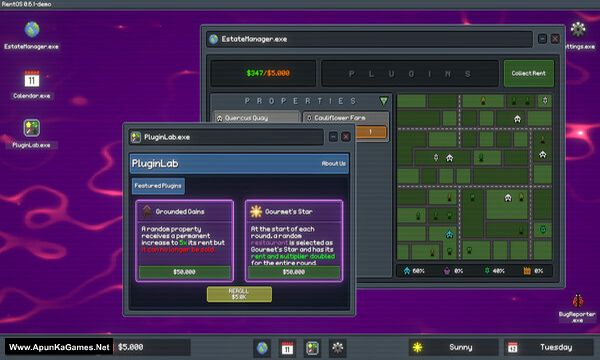The width and height of the screenshot is (600, 360).
Task: Click the 60% value in map stats bar
Action: click(418, 271)
